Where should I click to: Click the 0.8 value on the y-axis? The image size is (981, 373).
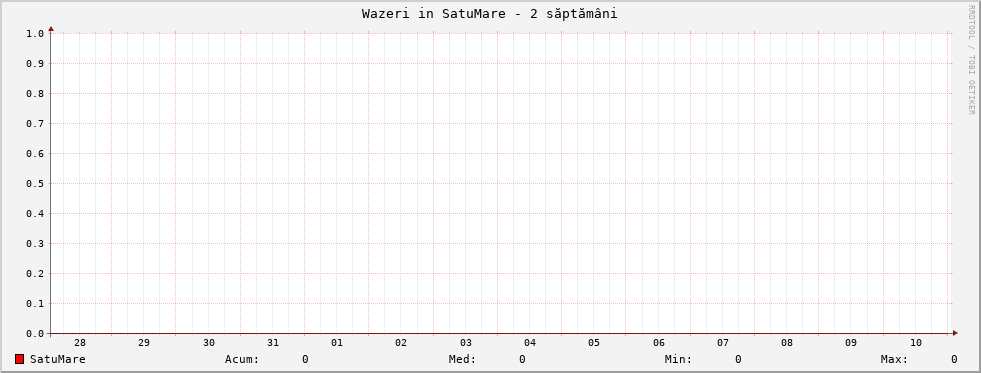(35, 93)
